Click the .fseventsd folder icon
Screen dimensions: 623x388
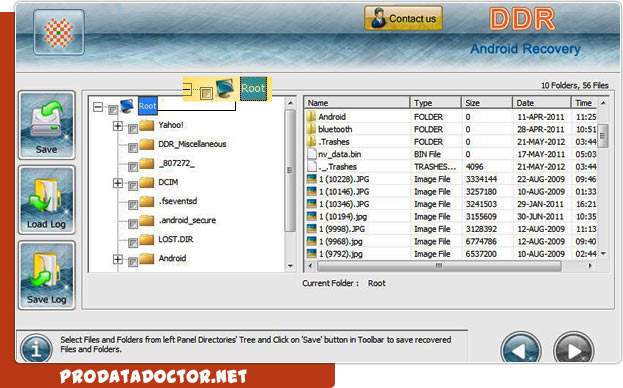point(147,201)
